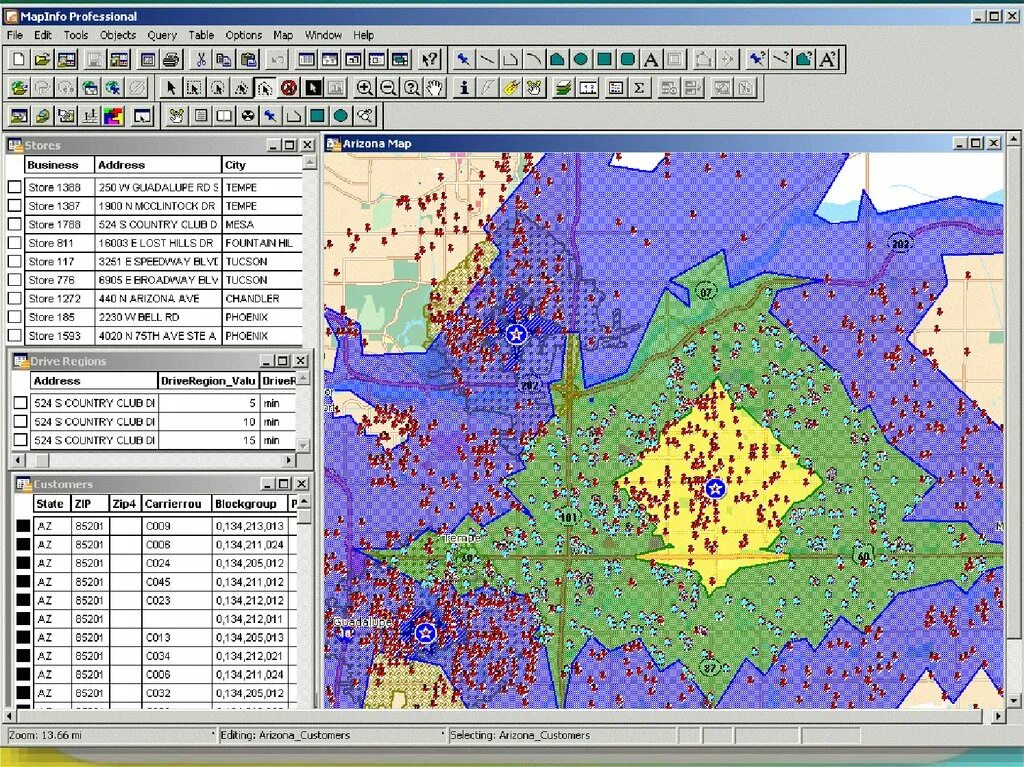Open the File menu

(x=14, y=35)
